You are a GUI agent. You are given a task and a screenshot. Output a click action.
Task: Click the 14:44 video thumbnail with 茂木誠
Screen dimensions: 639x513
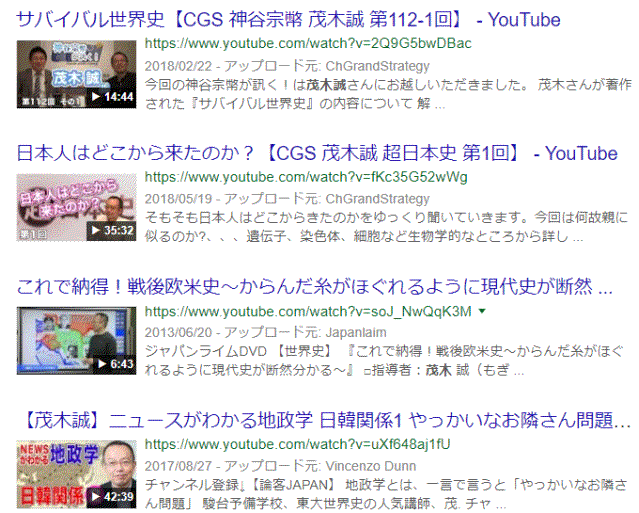[76, 74]
